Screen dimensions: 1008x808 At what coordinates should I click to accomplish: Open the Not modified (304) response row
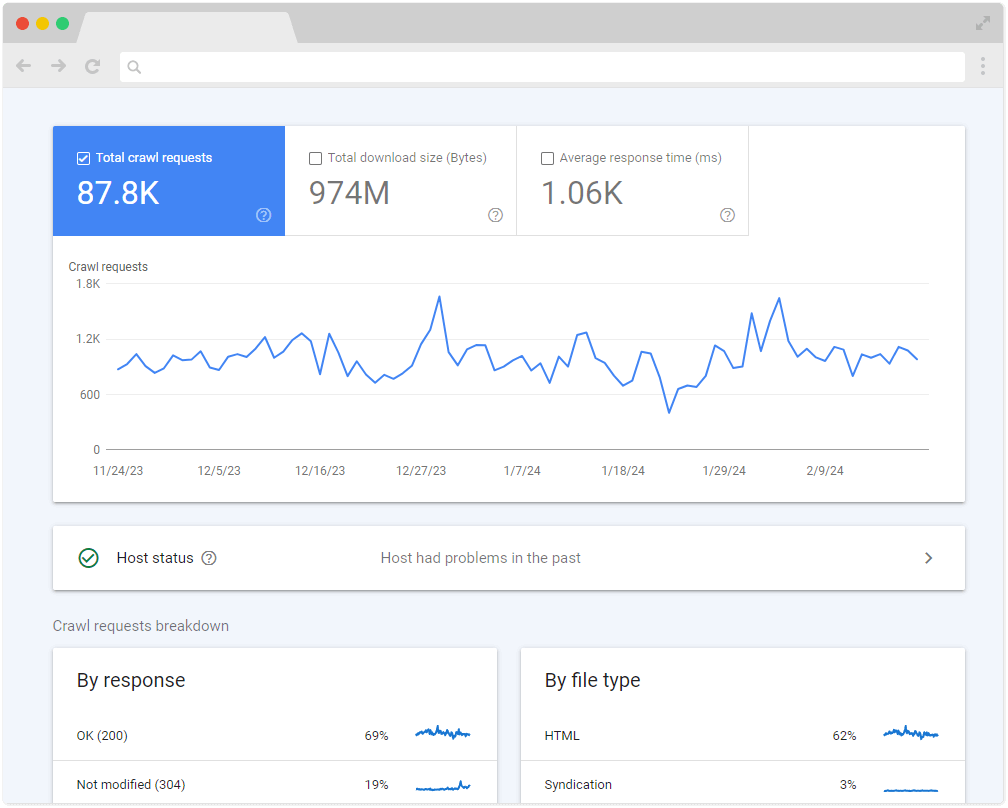pyautogui.click(x=275, y=783)
